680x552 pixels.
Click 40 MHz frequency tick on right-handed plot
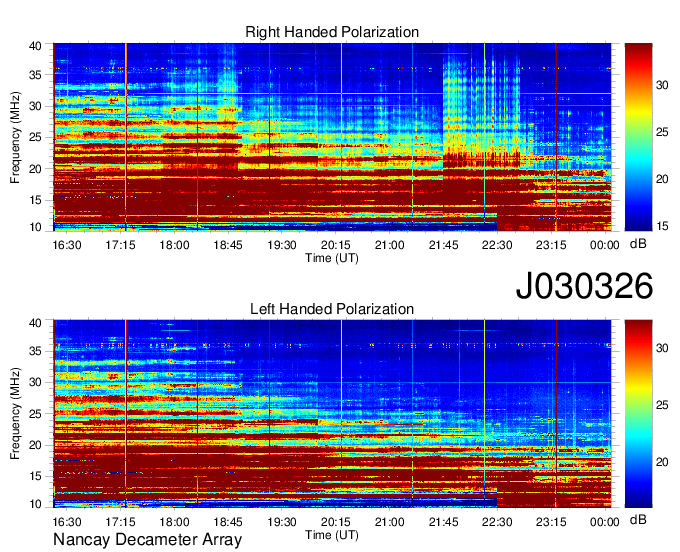[x=35, y=46]
